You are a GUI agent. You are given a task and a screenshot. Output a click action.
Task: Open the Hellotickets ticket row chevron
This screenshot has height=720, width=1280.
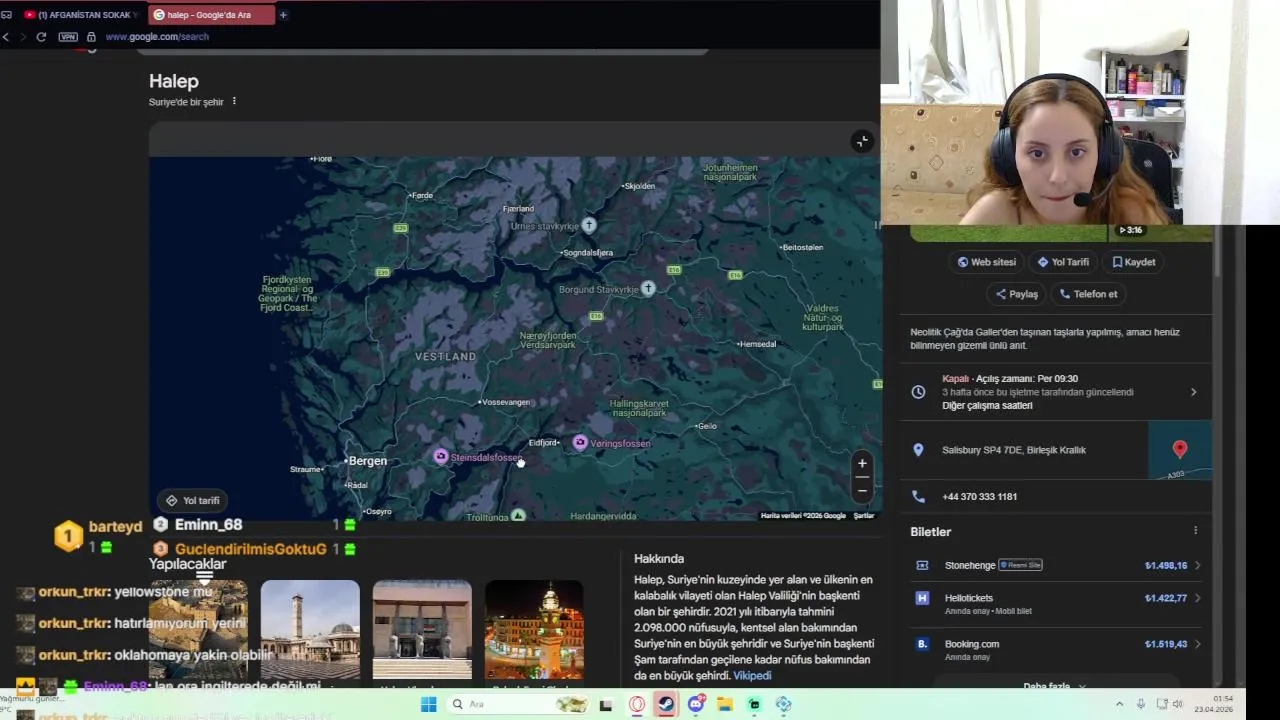1197,598
